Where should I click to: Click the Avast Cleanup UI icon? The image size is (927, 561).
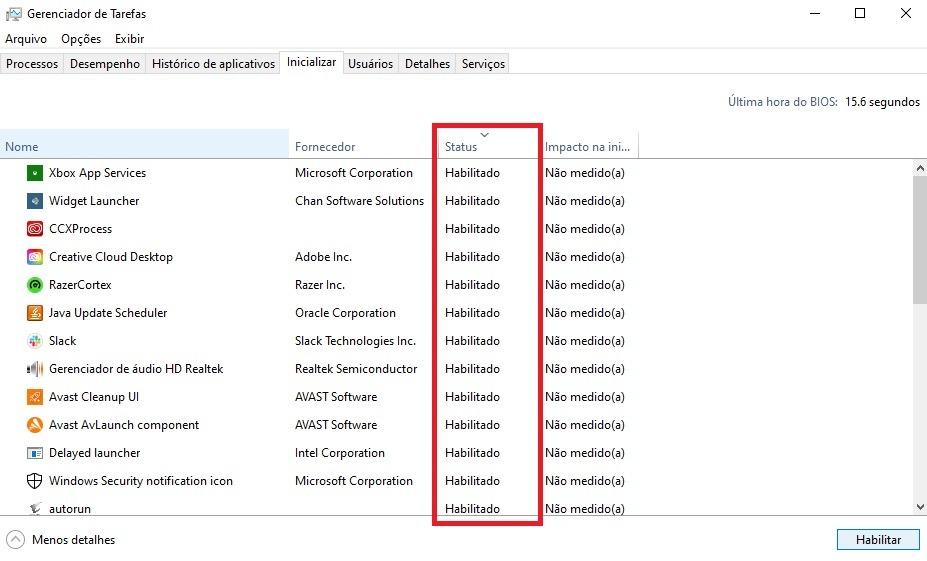[x=35, y=397]
